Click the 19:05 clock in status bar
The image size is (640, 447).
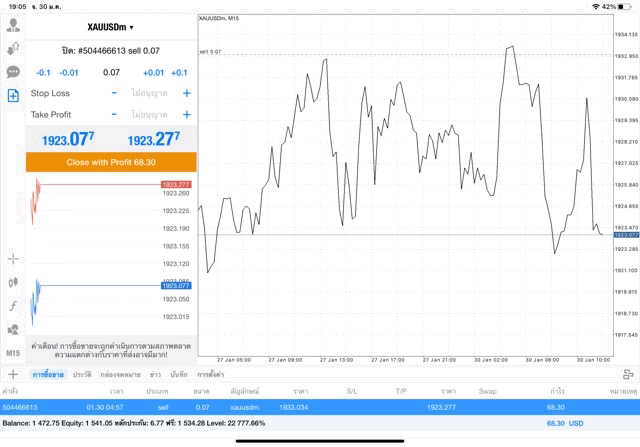pos(18,7)
